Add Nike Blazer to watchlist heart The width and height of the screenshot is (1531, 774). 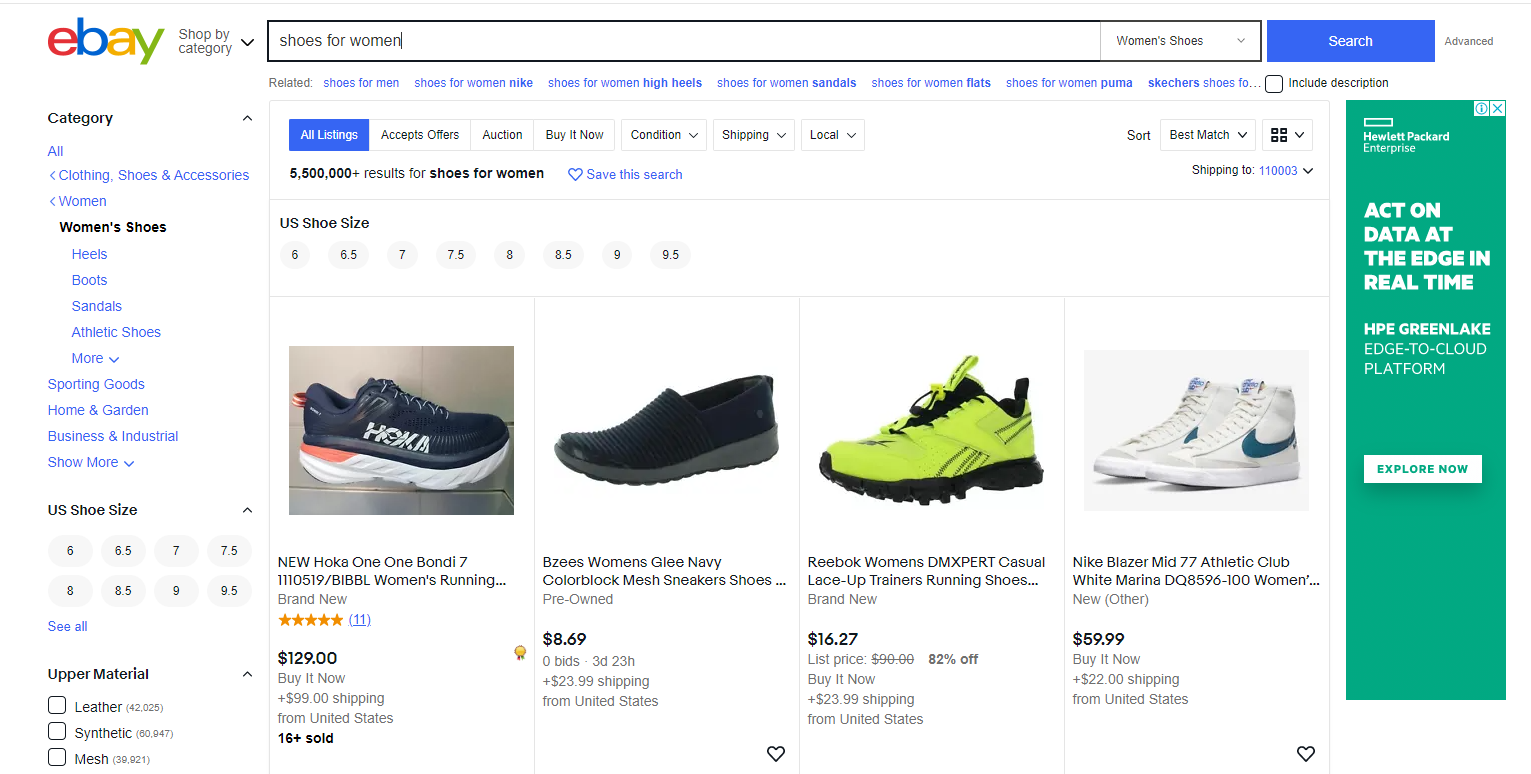click(1305, 754)
